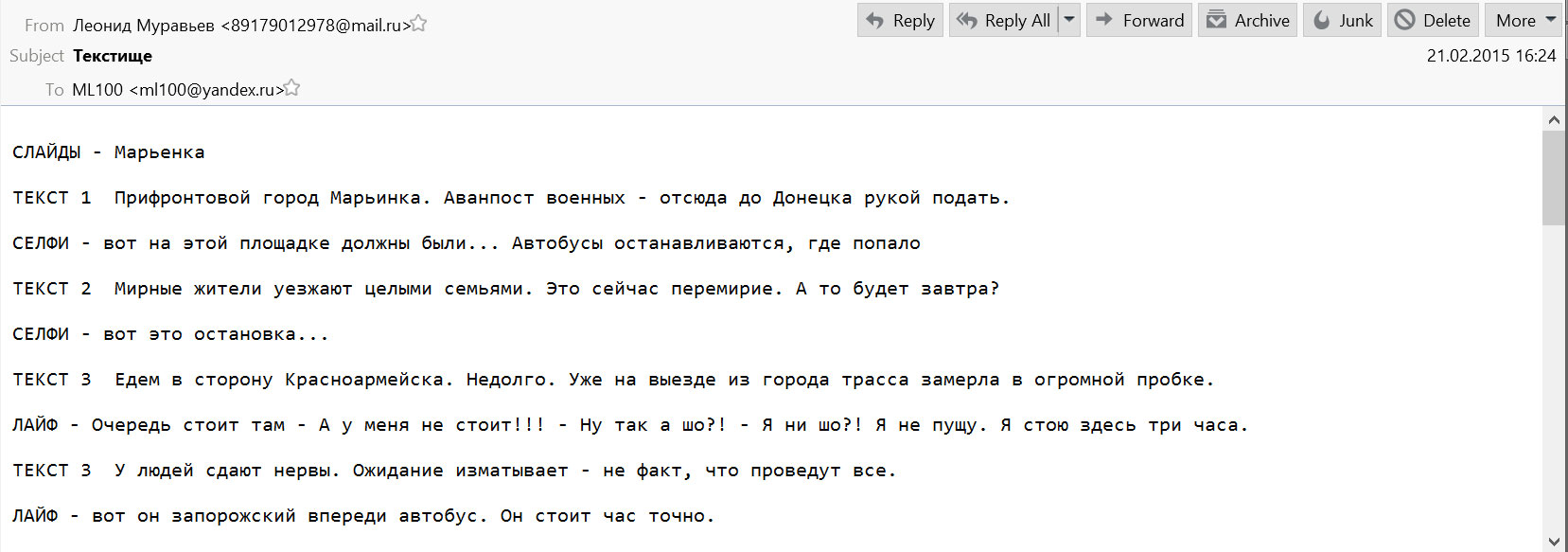The height and width of the screenshot is (552, 1568).
Task: Delete the current email
Action: 1433,21
